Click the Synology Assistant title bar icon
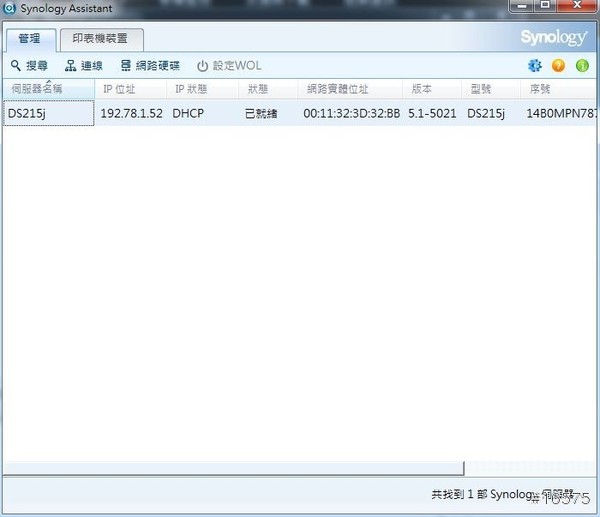This screenshot has width=600, height=517. pos(9,8)
